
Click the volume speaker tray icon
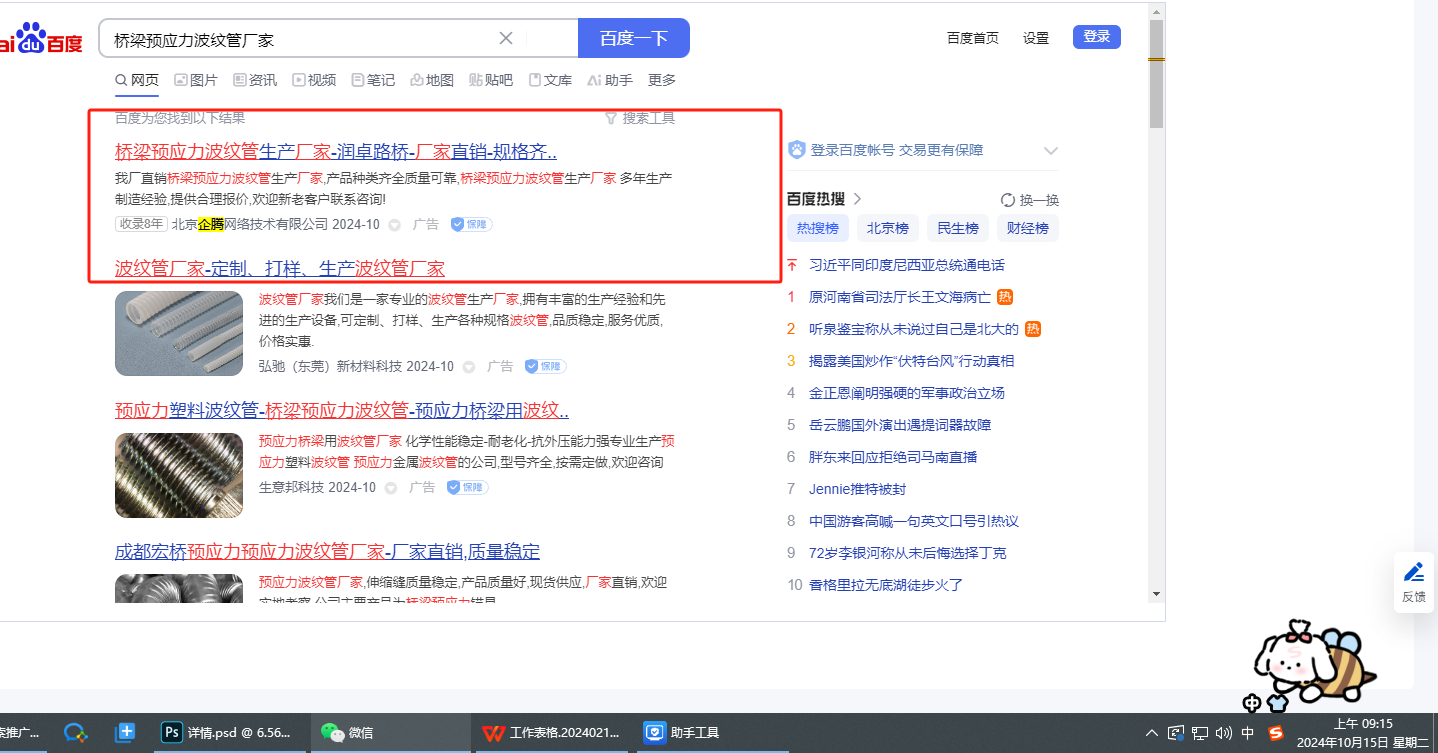1223,733
